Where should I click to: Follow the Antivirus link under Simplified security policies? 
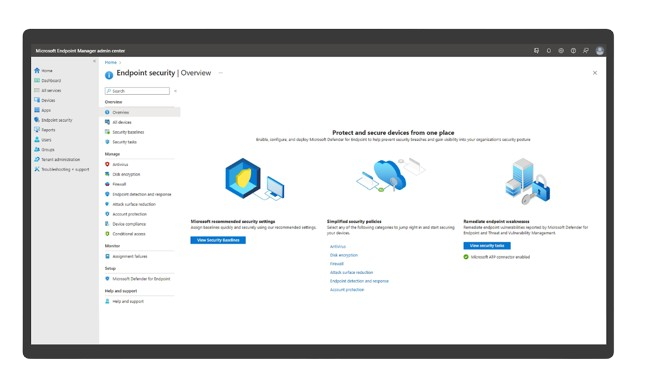[338, 247]
